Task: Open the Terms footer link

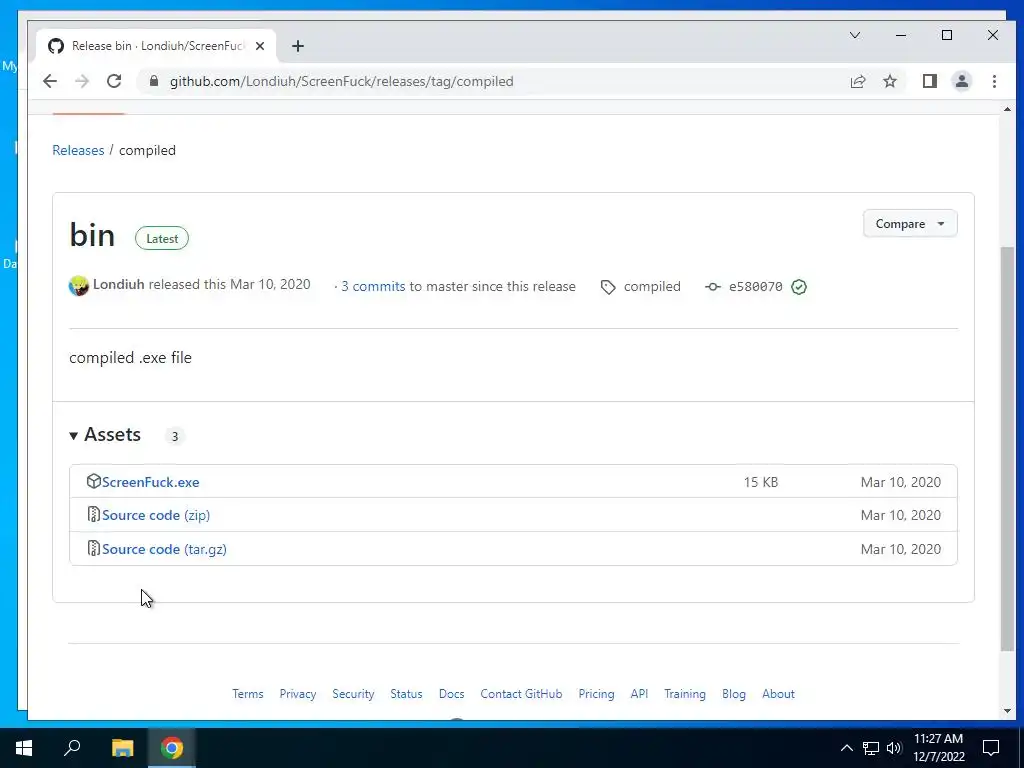Action: point(248,694)
